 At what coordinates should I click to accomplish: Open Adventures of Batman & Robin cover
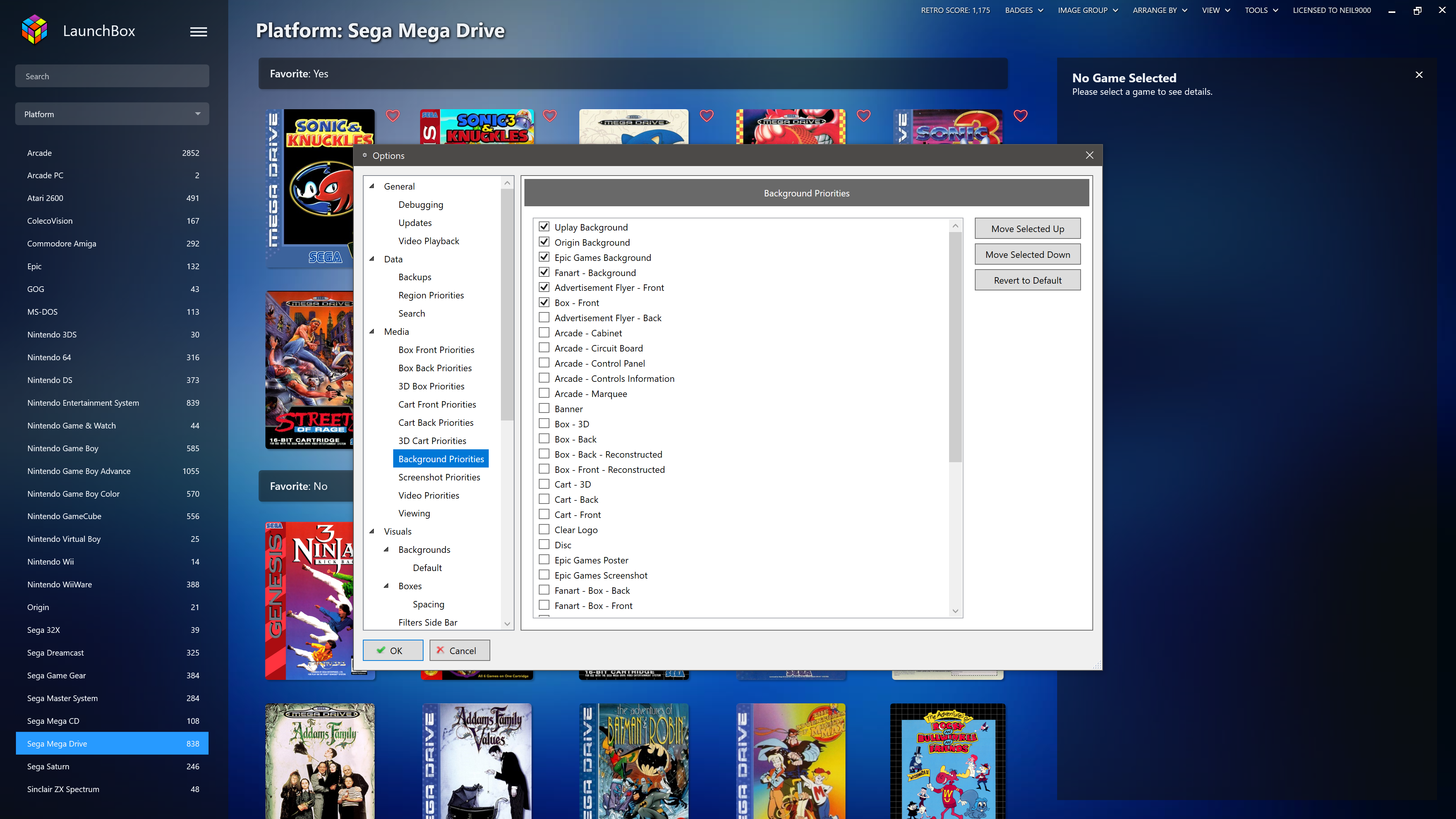(x=634, y=761)
